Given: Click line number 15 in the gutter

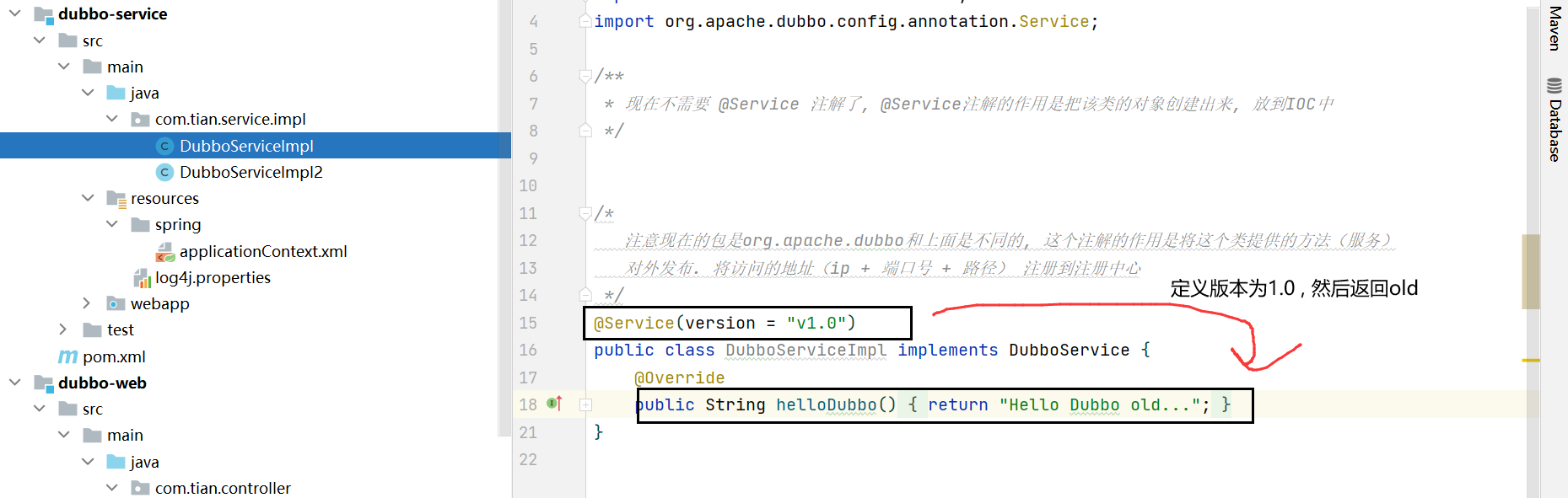Looking at the screenshot, I should coord(528,323).
